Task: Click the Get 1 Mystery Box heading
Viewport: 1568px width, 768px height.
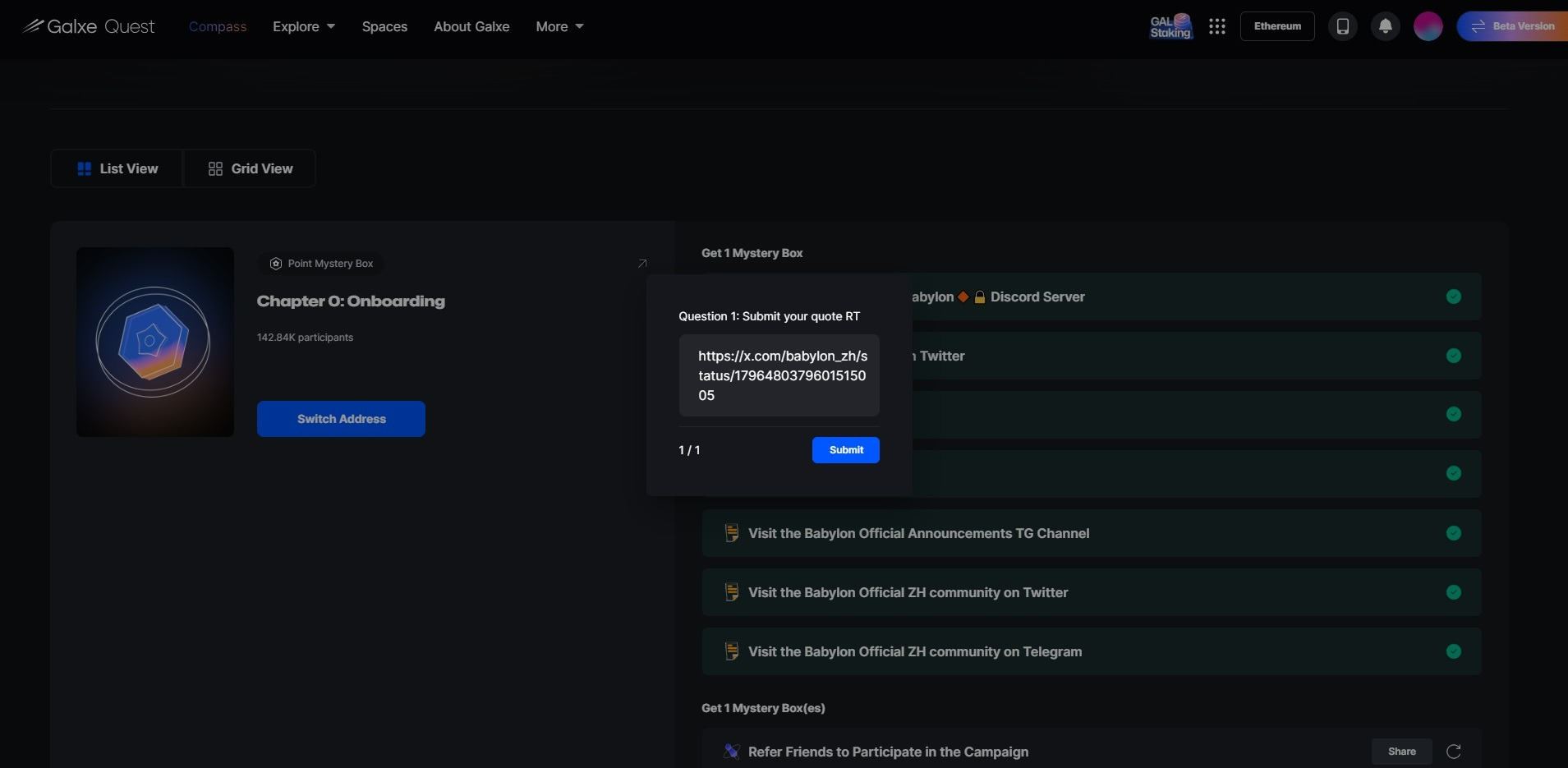Action: [752, 253]
